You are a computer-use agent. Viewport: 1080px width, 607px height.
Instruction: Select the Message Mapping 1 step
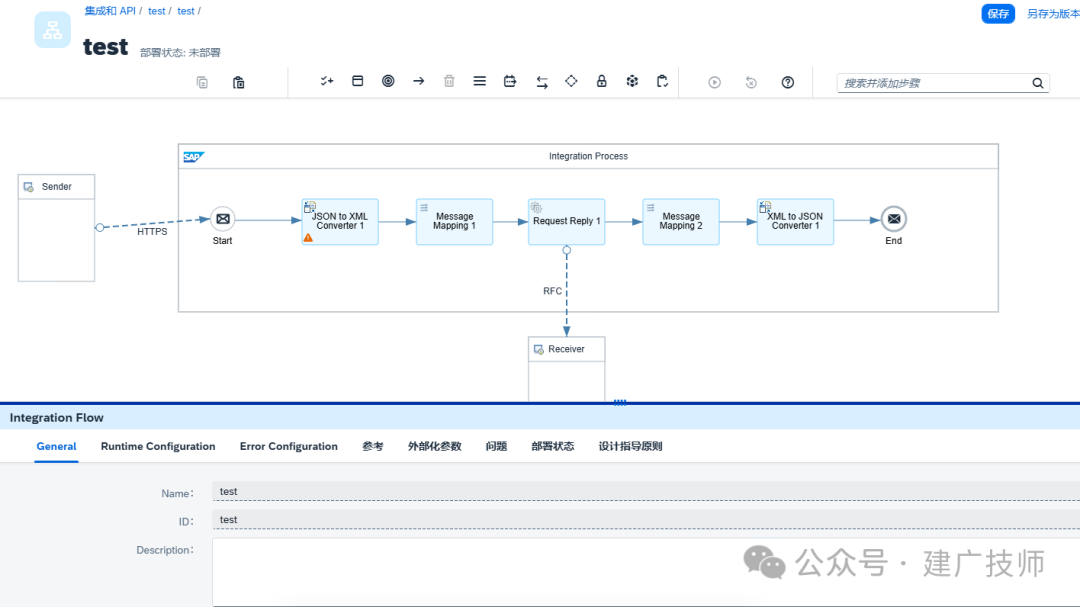(x=455, y=222)
